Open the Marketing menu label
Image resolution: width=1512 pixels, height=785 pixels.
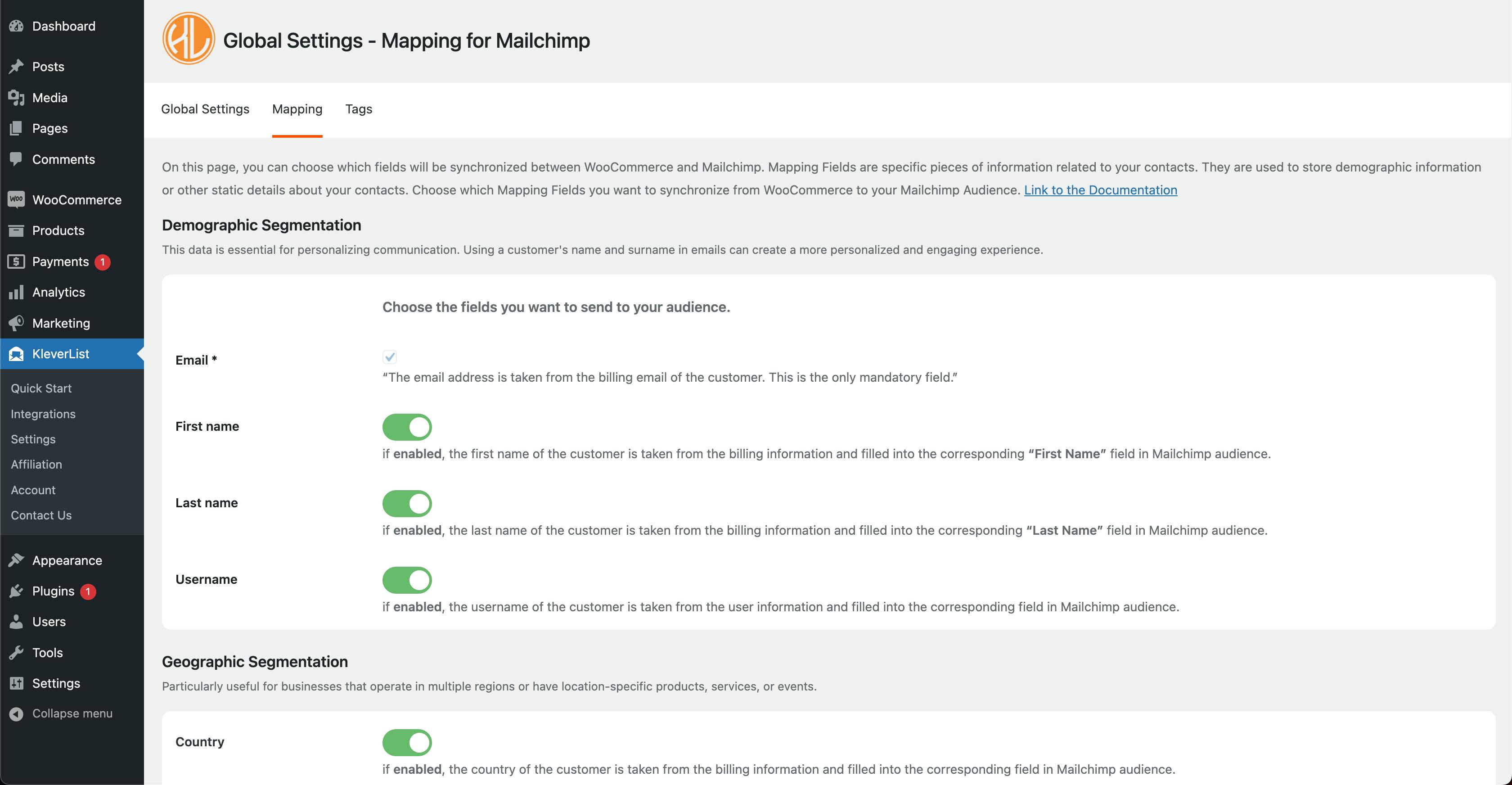[x=61, y=323]
